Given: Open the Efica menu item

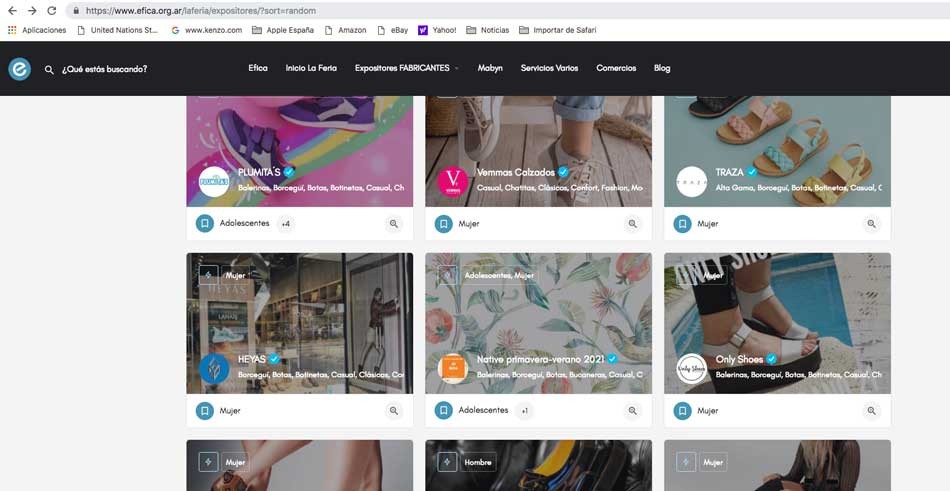Looking at the screenshot, I should [x=258, y=68].
